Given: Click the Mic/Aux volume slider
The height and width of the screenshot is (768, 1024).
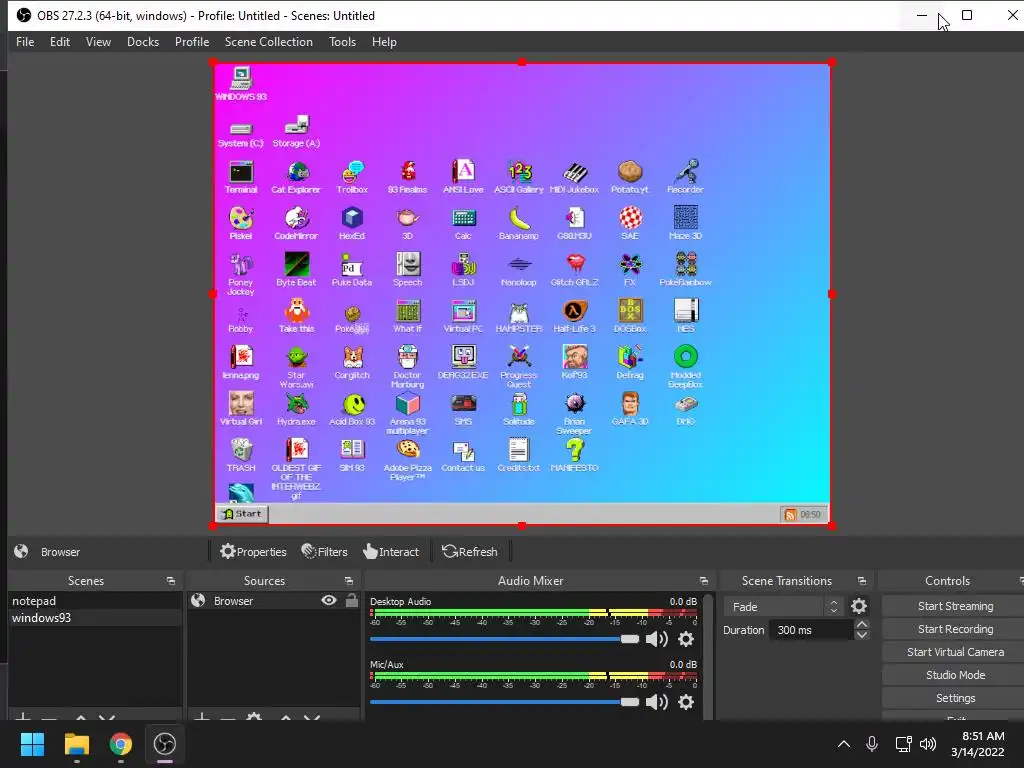Looking at the screenshot, I should [504, 702].
